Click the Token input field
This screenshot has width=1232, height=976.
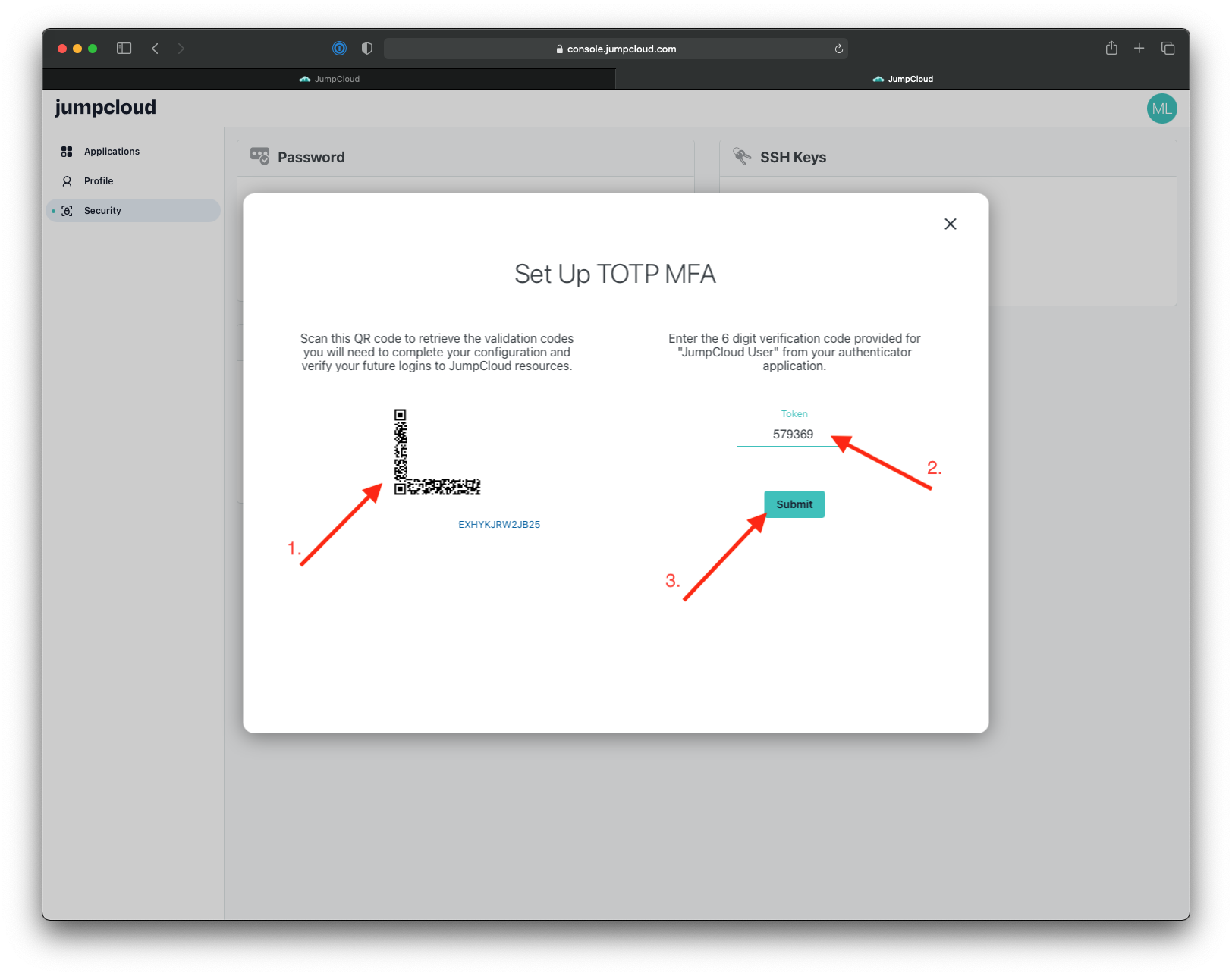794,435
